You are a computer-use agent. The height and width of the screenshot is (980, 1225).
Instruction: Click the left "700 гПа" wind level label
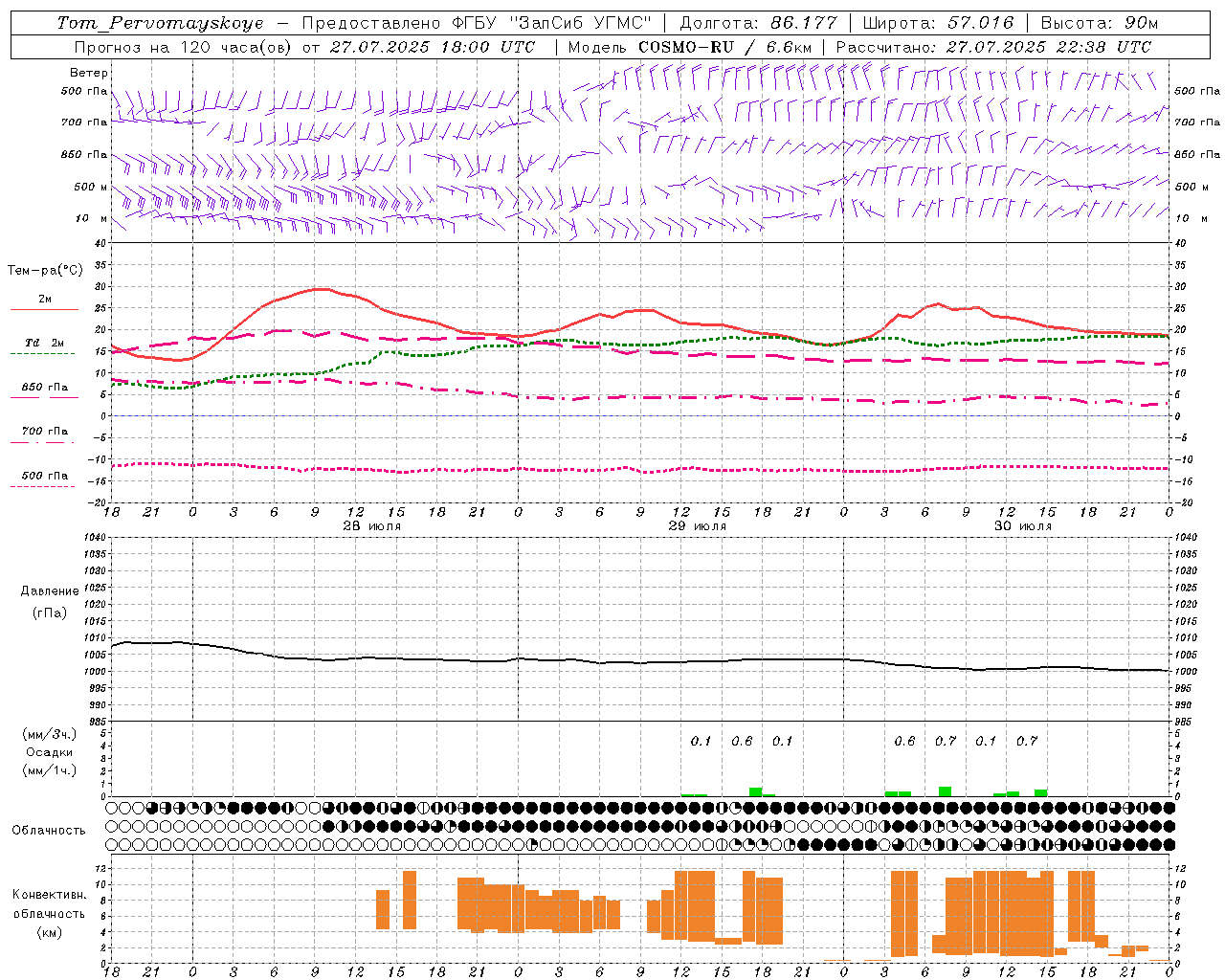(x=84, y=122)
